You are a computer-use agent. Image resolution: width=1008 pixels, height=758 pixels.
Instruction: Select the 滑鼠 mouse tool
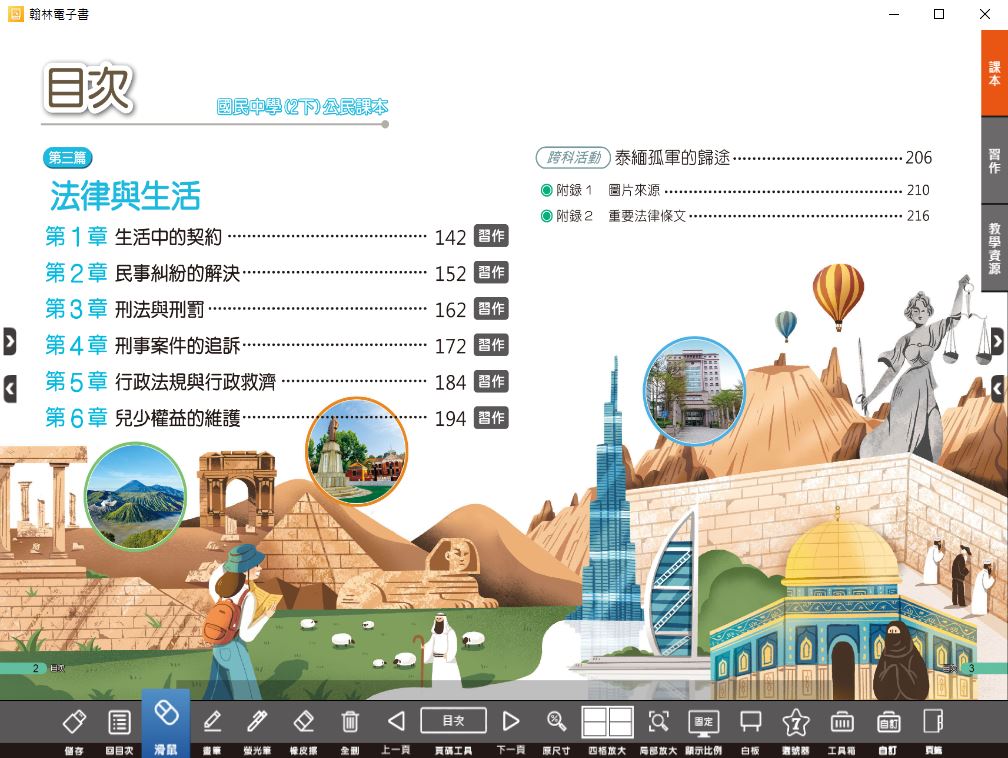(166, 724)
